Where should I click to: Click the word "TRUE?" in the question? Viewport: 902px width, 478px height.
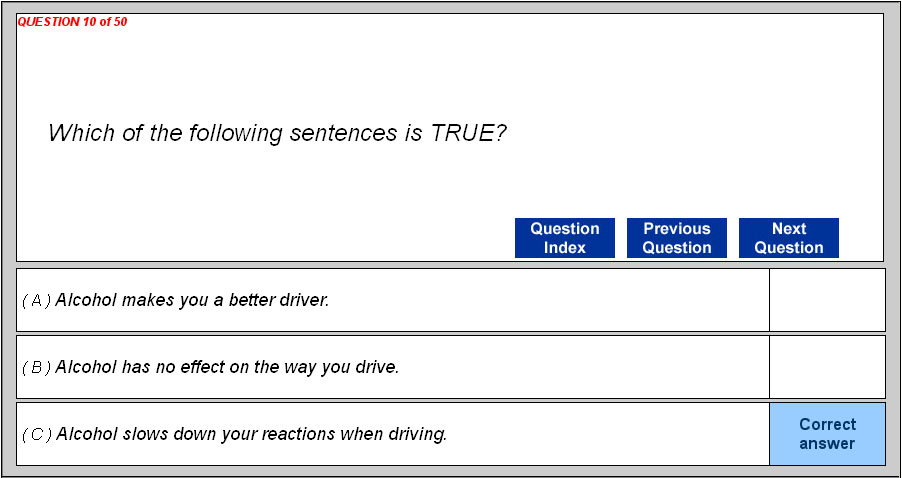coord(468,133)
